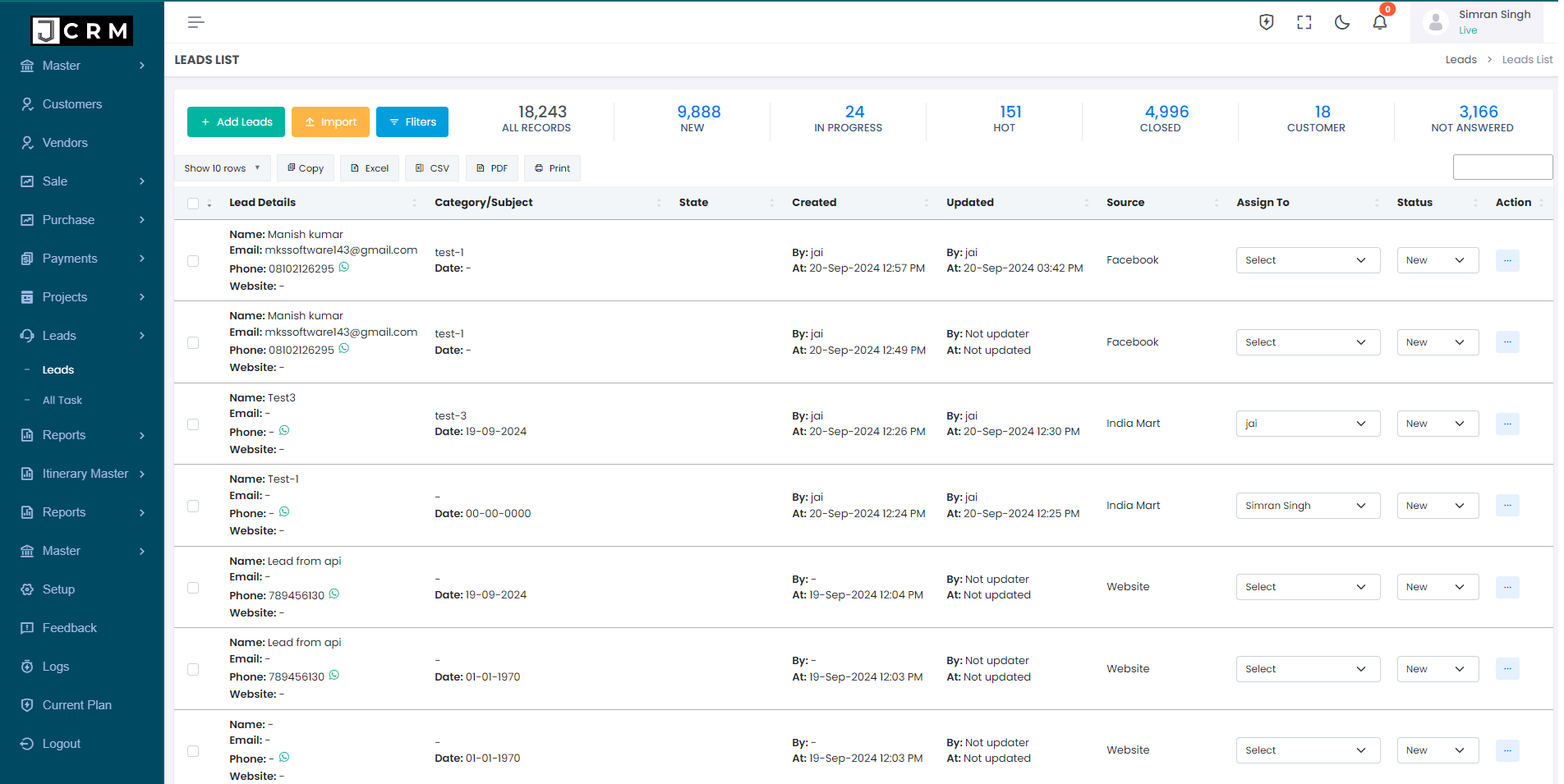Enable dark mode with the moon icon
The image size is (1564, 784).
[1341, 22]
